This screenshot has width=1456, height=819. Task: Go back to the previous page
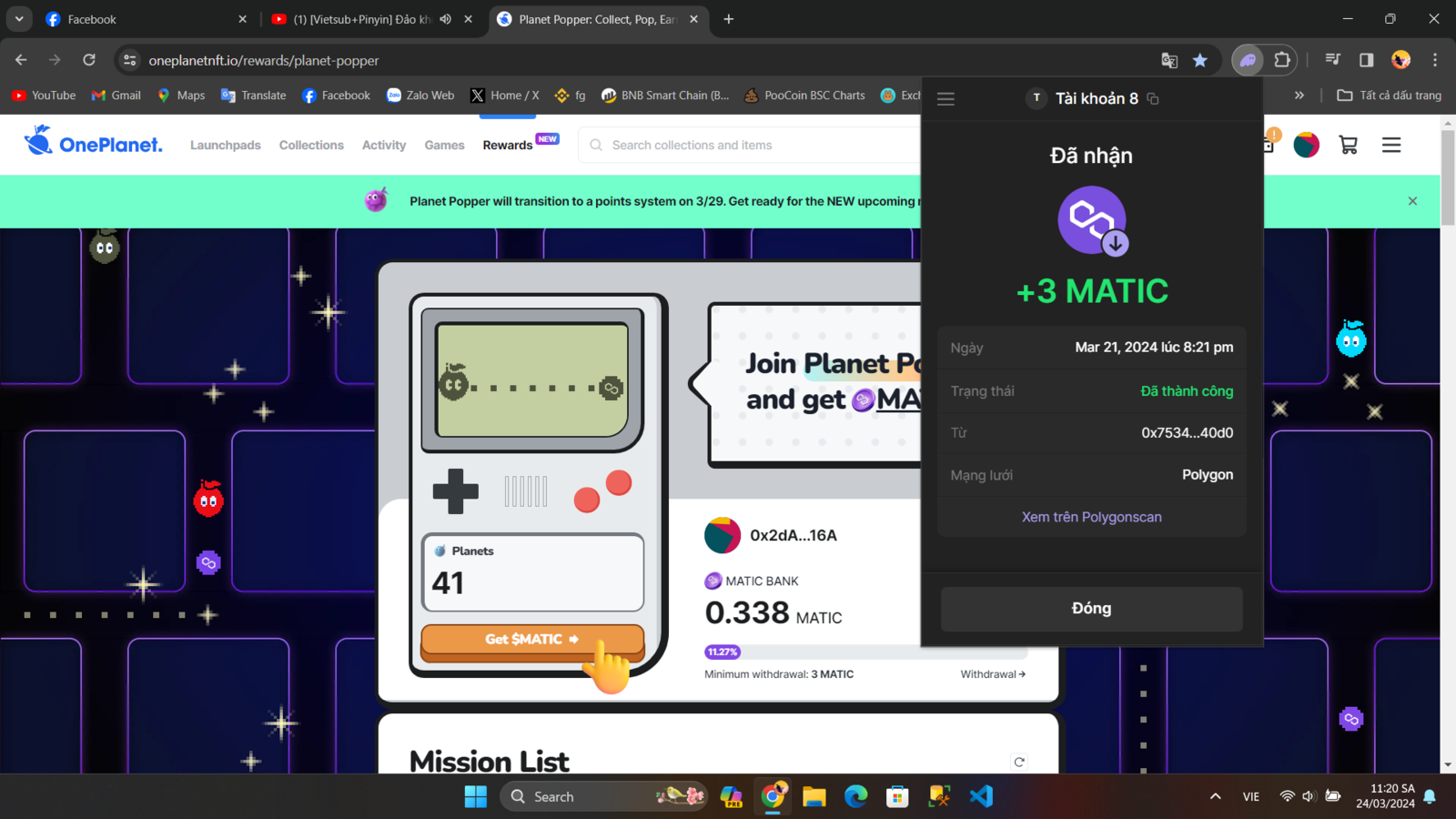(x=21, y=60)
